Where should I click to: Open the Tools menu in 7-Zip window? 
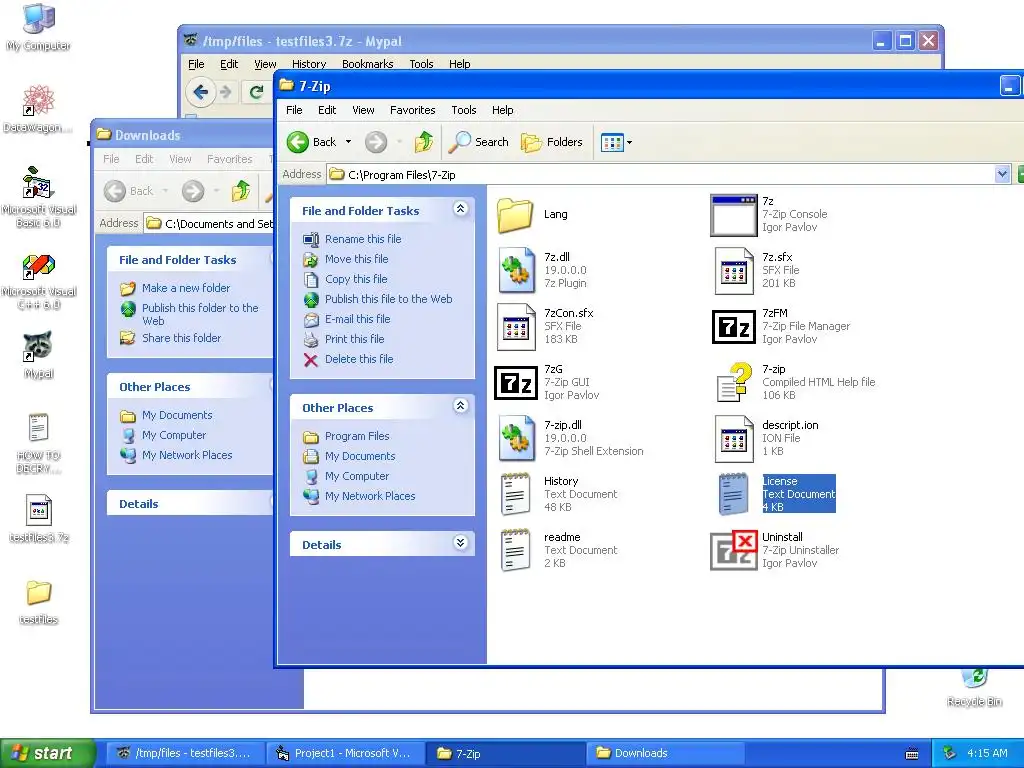click(464, 110)
